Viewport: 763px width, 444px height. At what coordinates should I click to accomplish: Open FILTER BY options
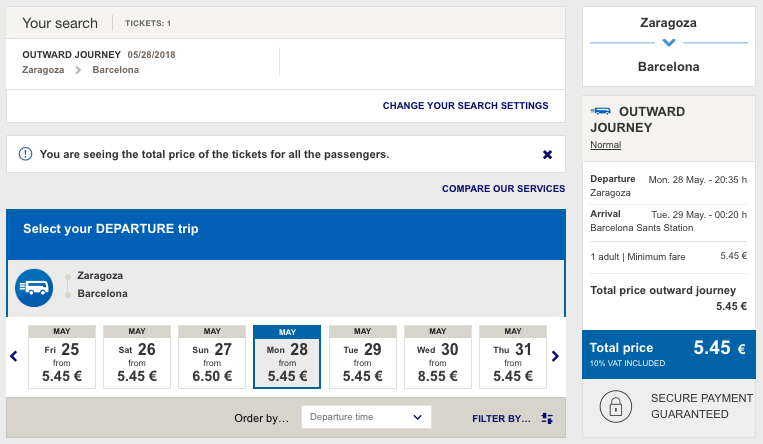point(501,419)
